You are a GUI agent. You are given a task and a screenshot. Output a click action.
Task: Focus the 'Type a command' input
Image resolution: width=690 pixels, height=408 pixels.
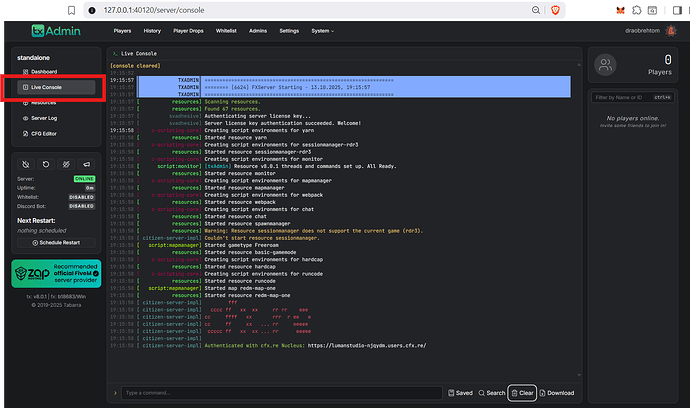tap(280, 393)
